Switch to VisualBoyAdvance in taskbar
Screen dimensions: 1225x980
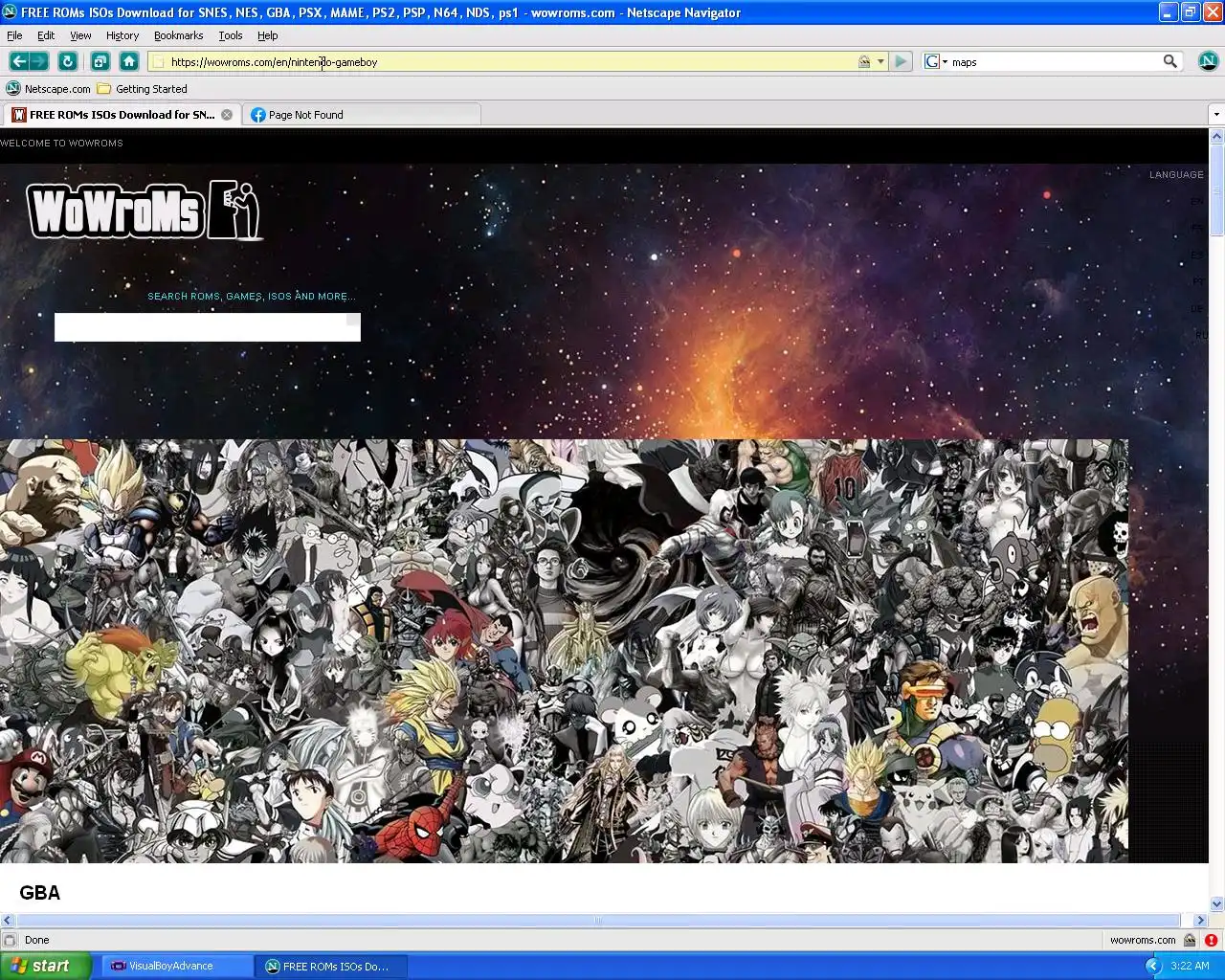[177, 966]
